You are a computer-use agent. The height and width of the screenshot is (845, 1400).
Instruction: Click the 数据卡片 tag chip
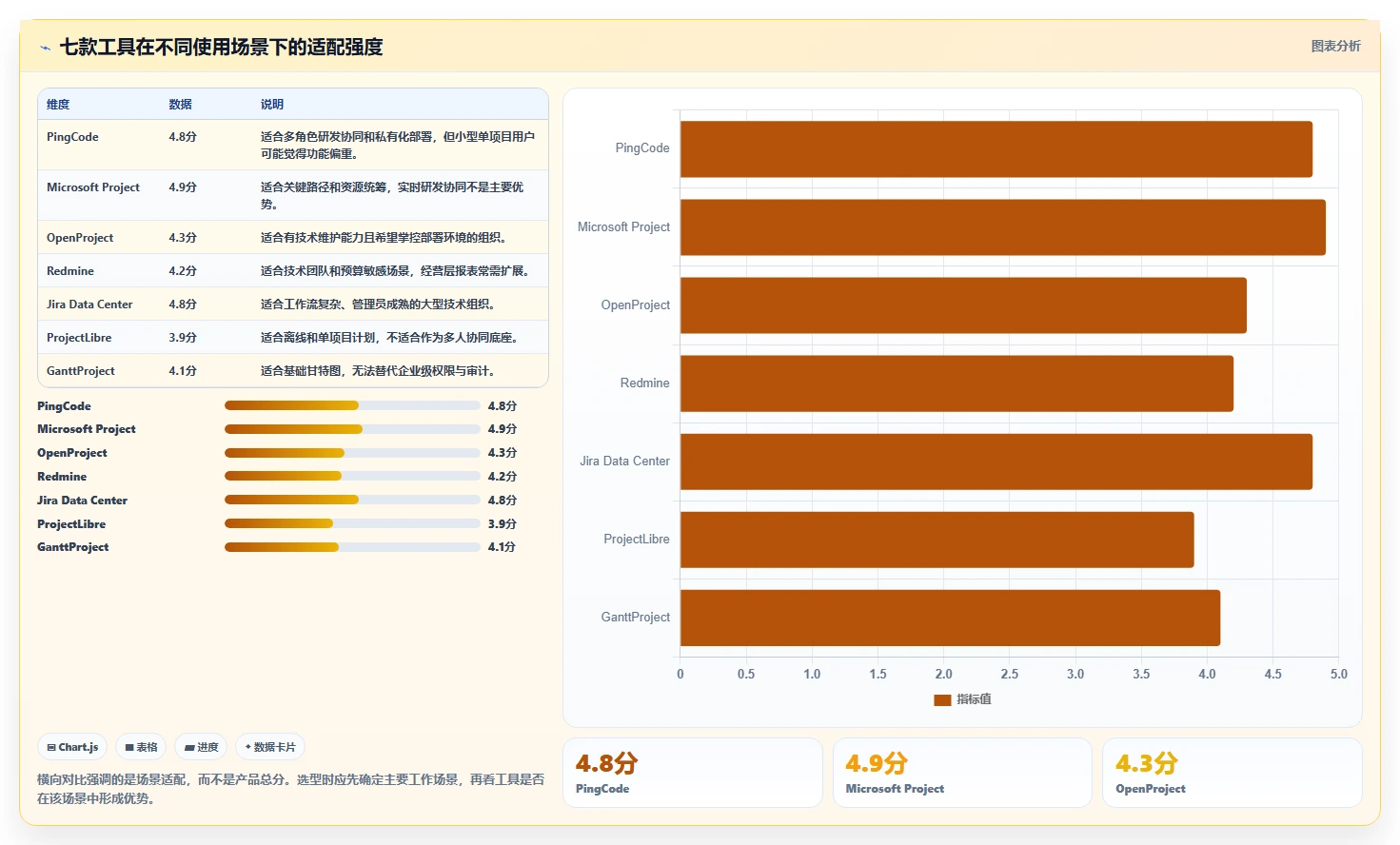[270, 747]
